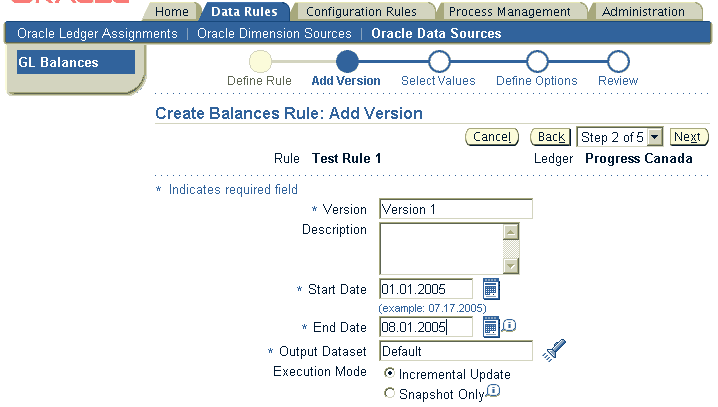The width and height of the screenshot is (718, 407).
Task: Click Review step circle
Action: pyautogui.click(x=618, y=61)
